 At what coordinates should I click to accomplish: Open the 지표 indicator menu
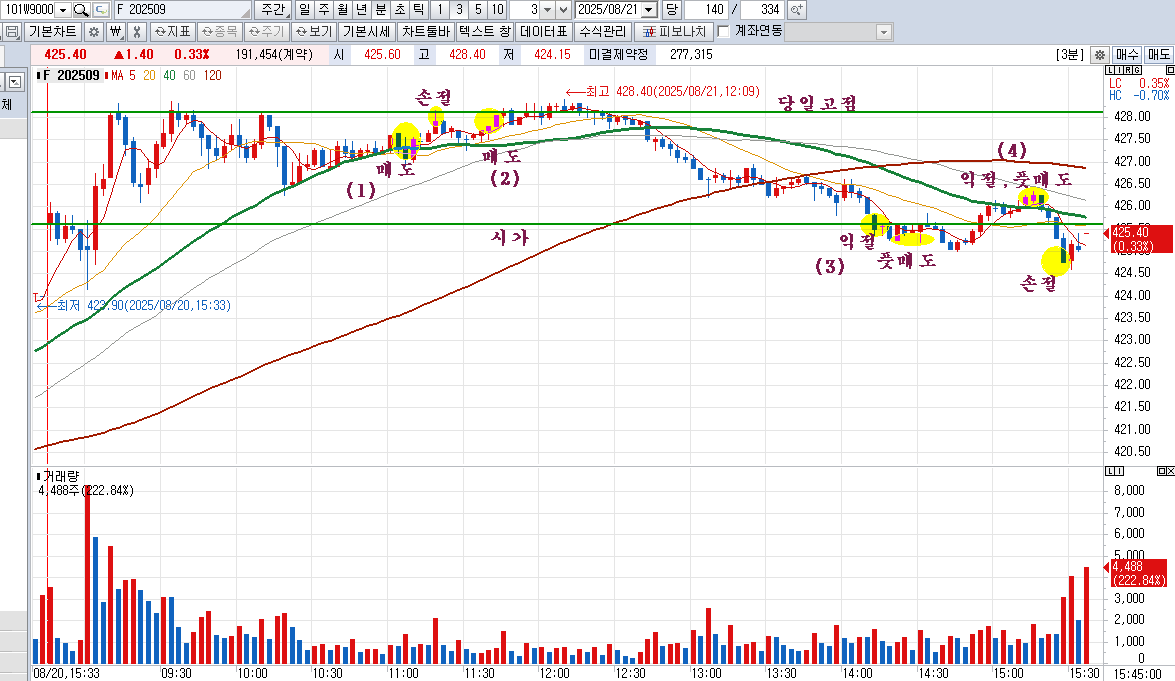(172, 31)
